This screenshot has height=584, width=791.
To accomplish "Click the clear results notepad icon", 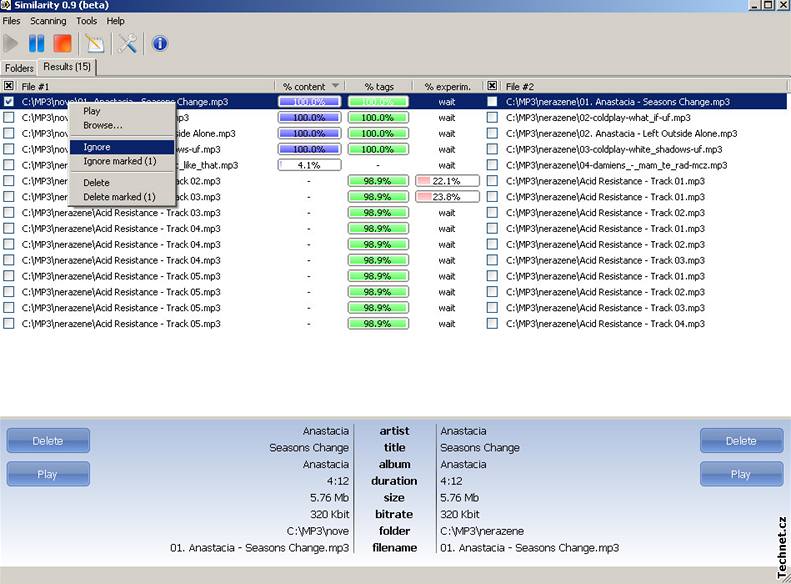I will 94,43.
